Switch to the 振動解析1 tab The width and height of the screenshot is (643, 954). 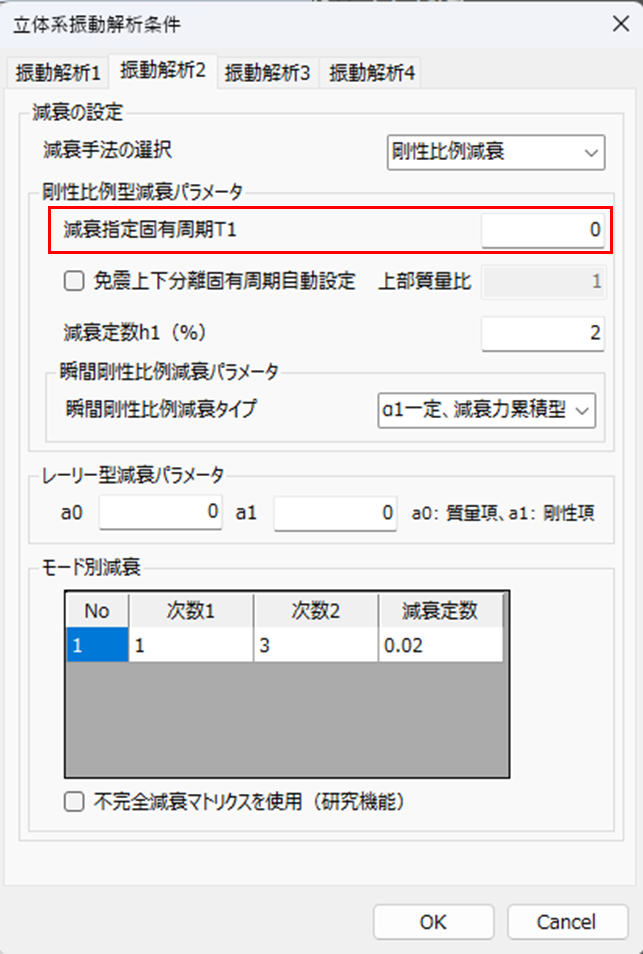pyautogui.click(x=58, y=72)
